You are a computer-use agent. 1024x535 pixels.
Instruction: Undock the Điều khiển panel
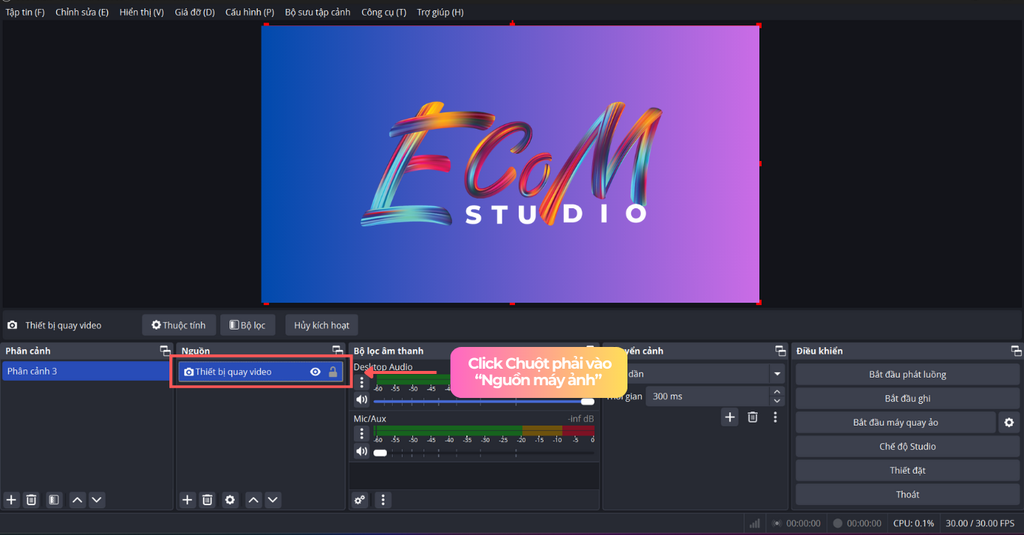[1016, 351]
